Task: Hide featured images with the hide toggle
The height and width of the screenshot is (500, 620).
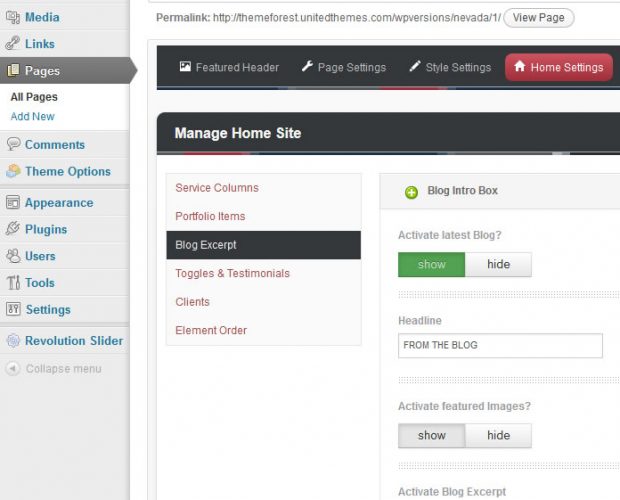Action: (x=498, y=435)
